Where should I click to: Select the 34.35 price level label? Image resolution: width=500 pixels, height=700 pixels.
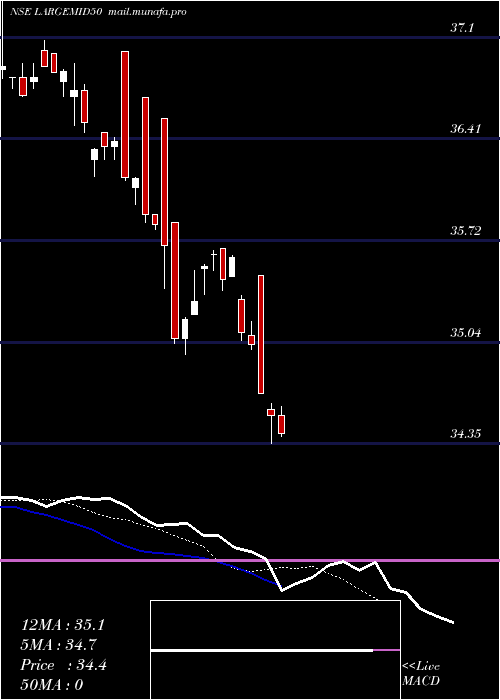[x=465, y=433]
